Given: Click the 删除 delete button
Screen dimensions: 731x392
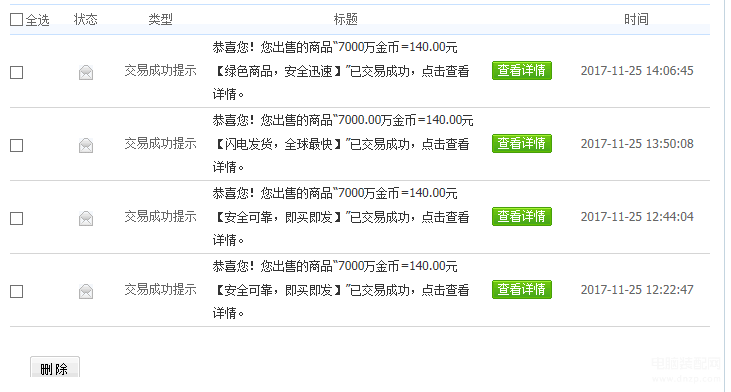Looking at the screenshot, I should [55, 368].
